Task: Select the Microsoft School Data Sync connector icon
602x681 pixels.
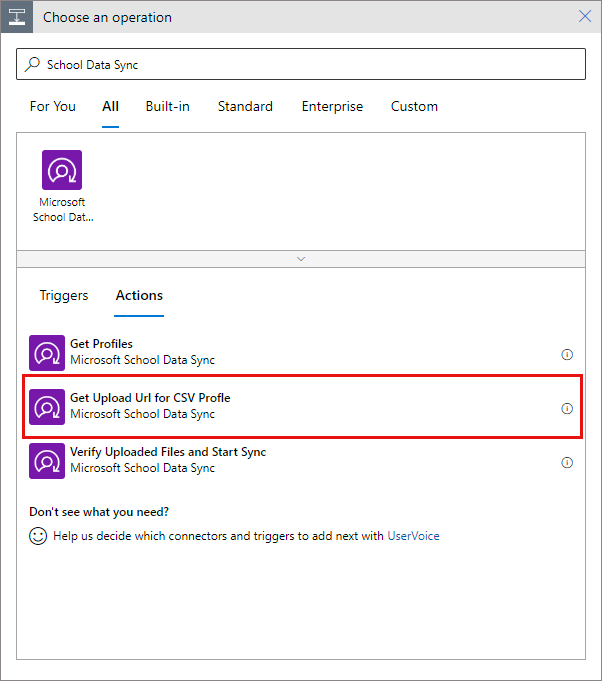Action: coord(62,170)
